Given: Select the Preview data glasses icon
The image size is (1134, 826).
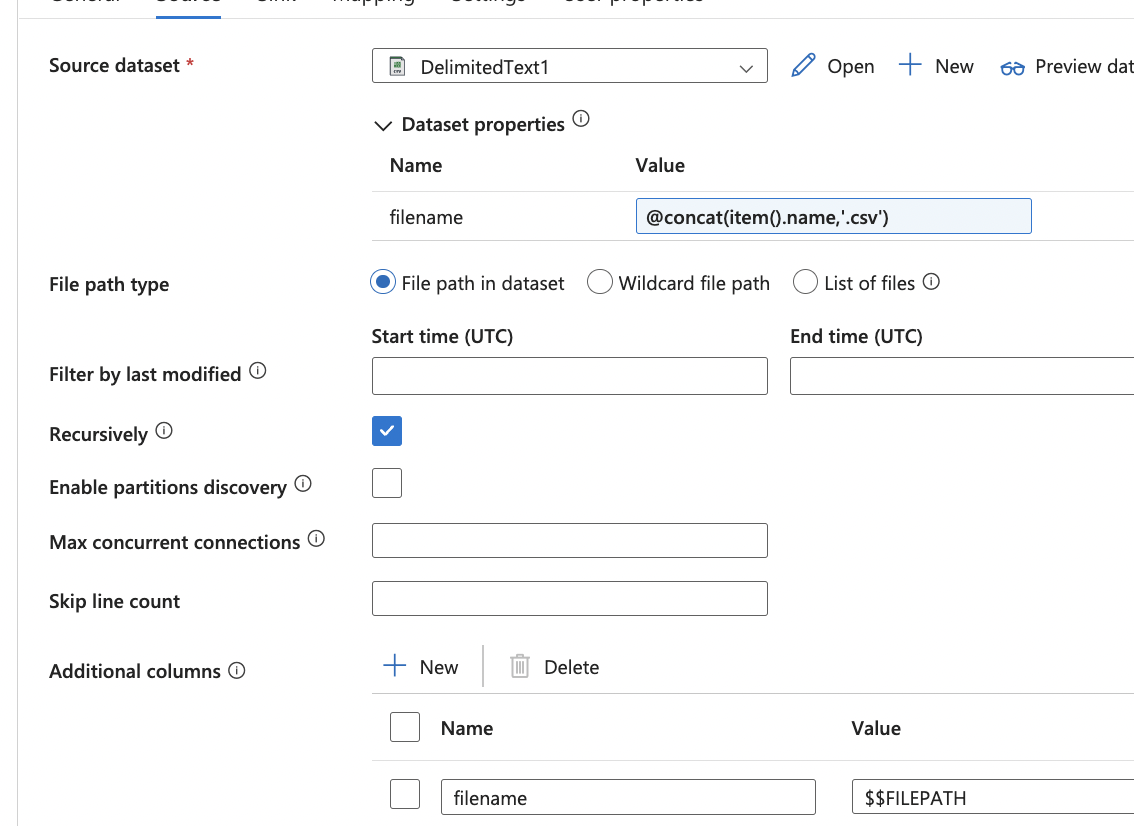Looking at the screenshot, I should click(x=1012, y=66).
